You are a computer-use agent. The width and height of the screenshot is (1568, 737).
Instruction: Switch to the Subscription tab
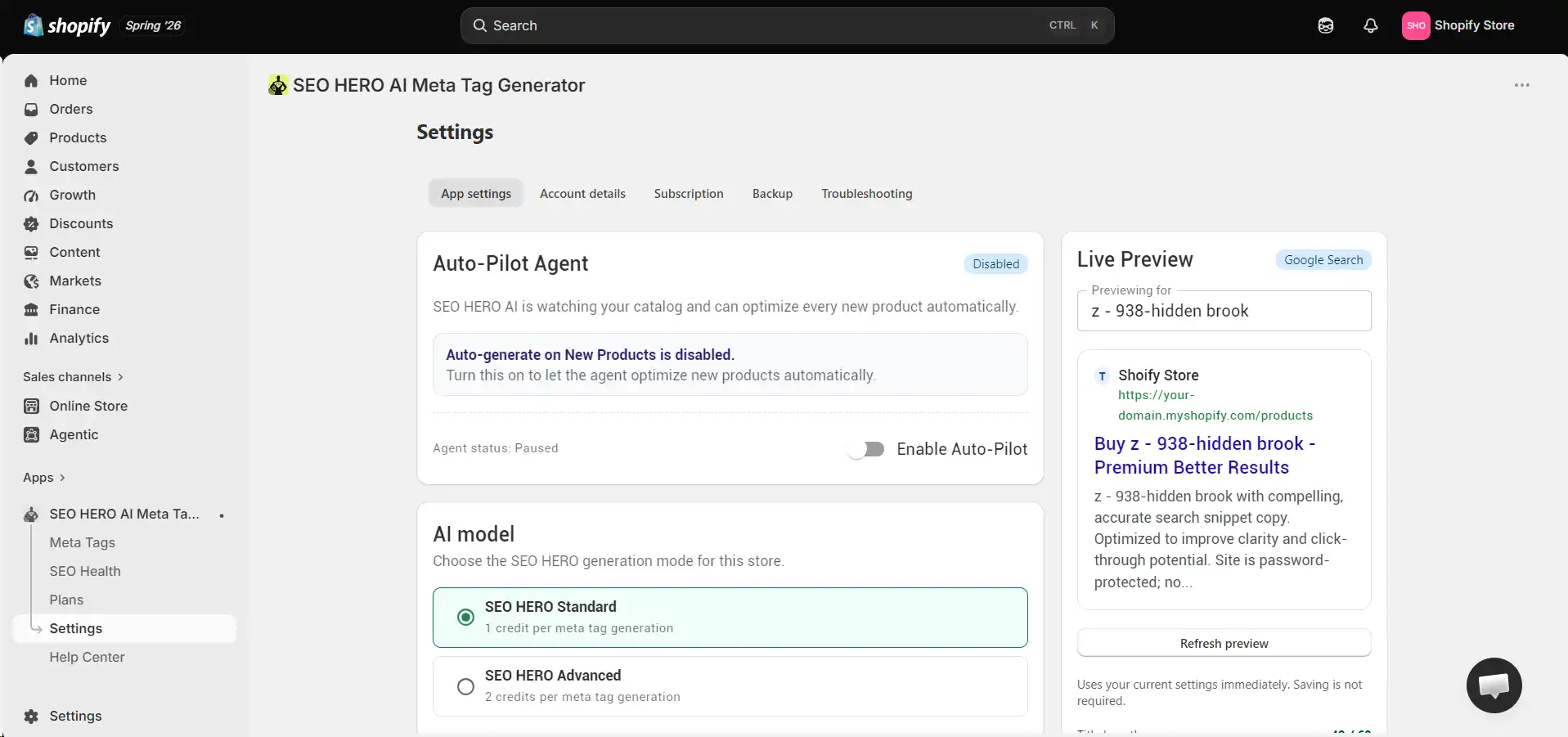pos(689,194)
